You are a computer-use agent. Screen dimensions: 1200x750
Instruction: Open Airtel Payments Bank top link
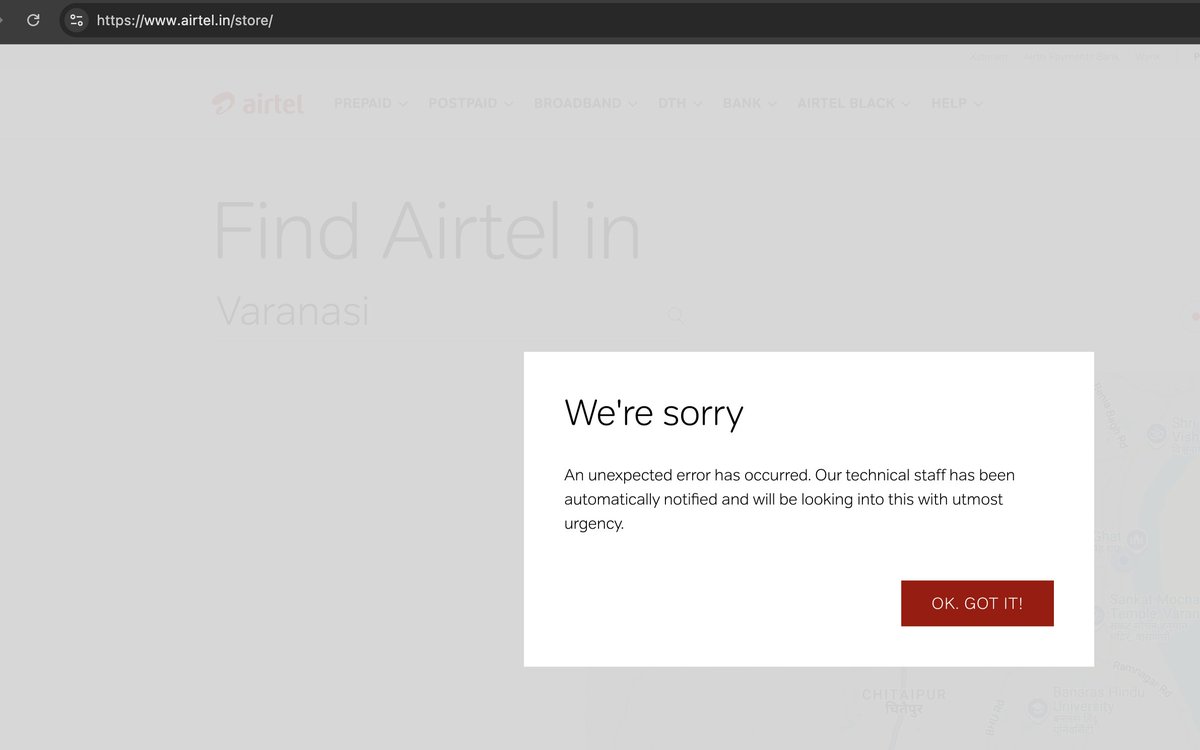(x=1070, y=57)
